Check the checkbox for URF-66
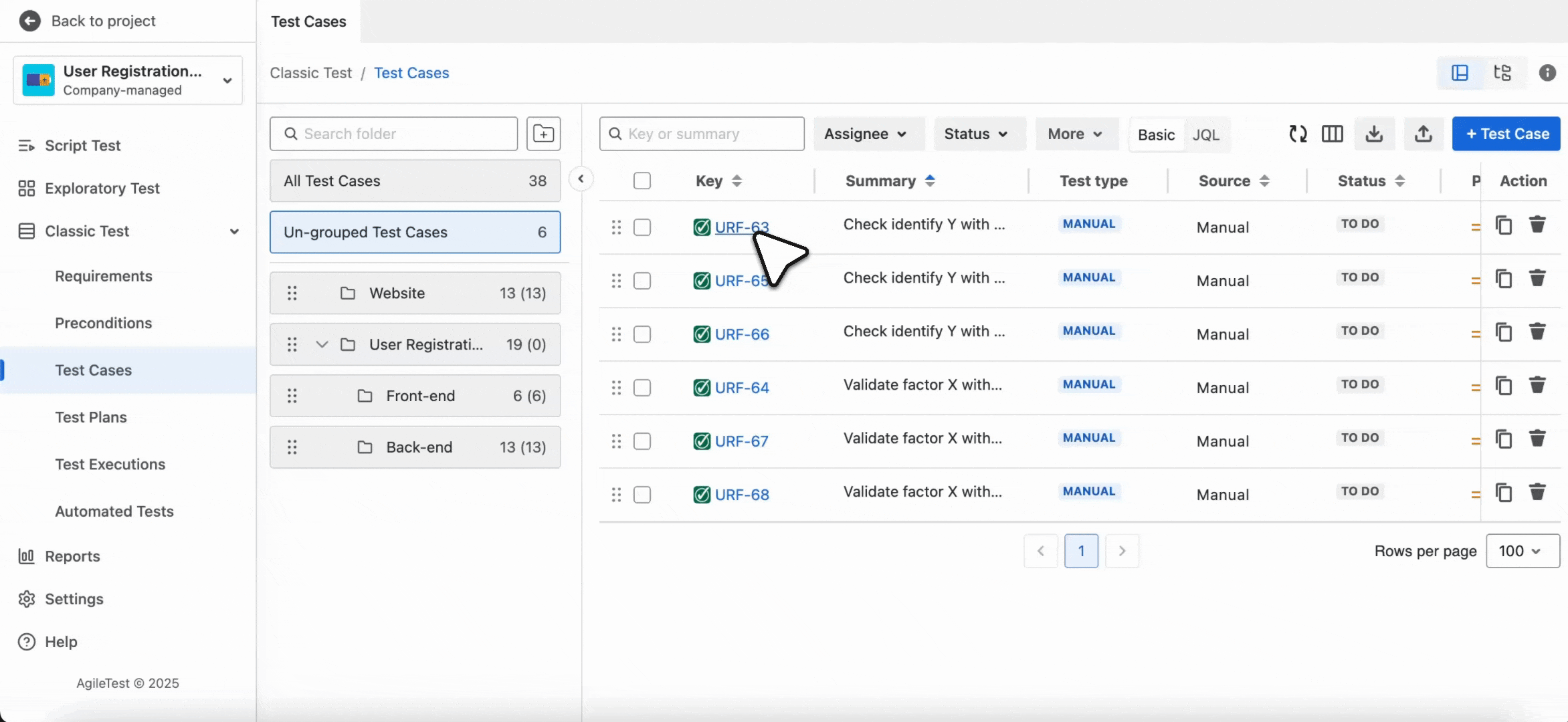 coord(642,334)
